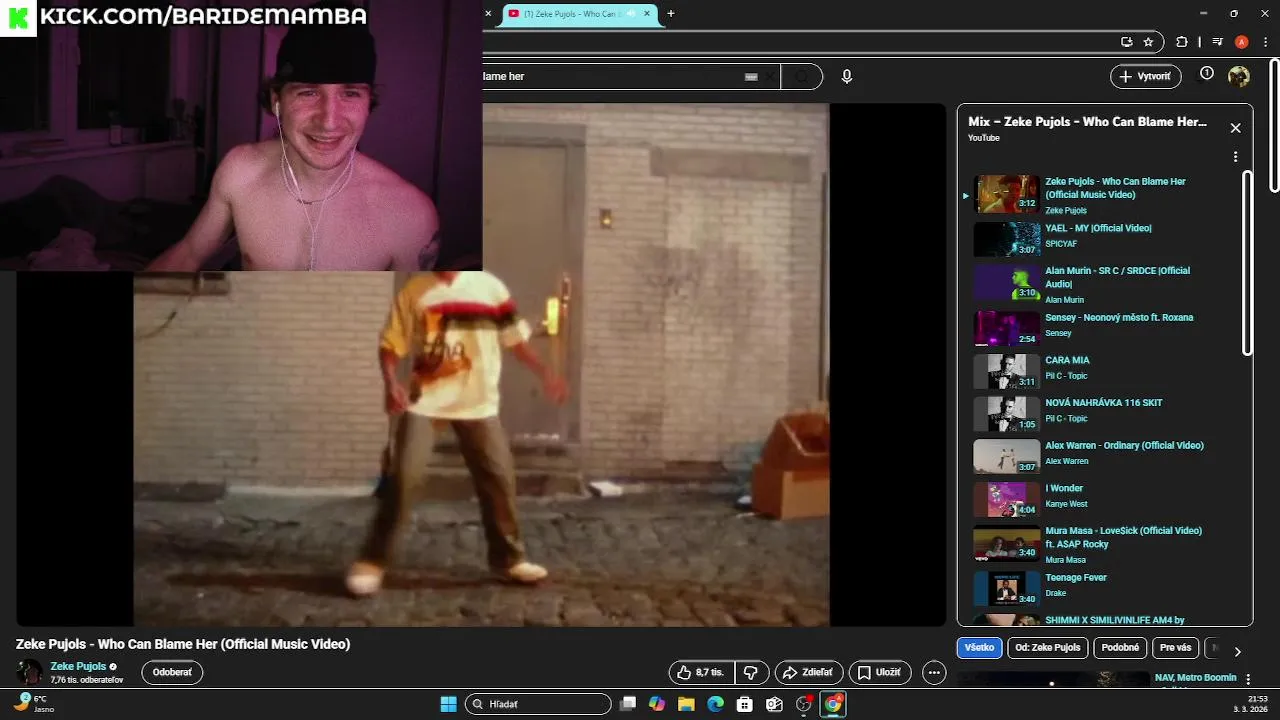Viewport: 1280px width, 720px height.
Task: Click the Who Can Blame Her playlist thumbnail
Action: tap(1007, 194)
